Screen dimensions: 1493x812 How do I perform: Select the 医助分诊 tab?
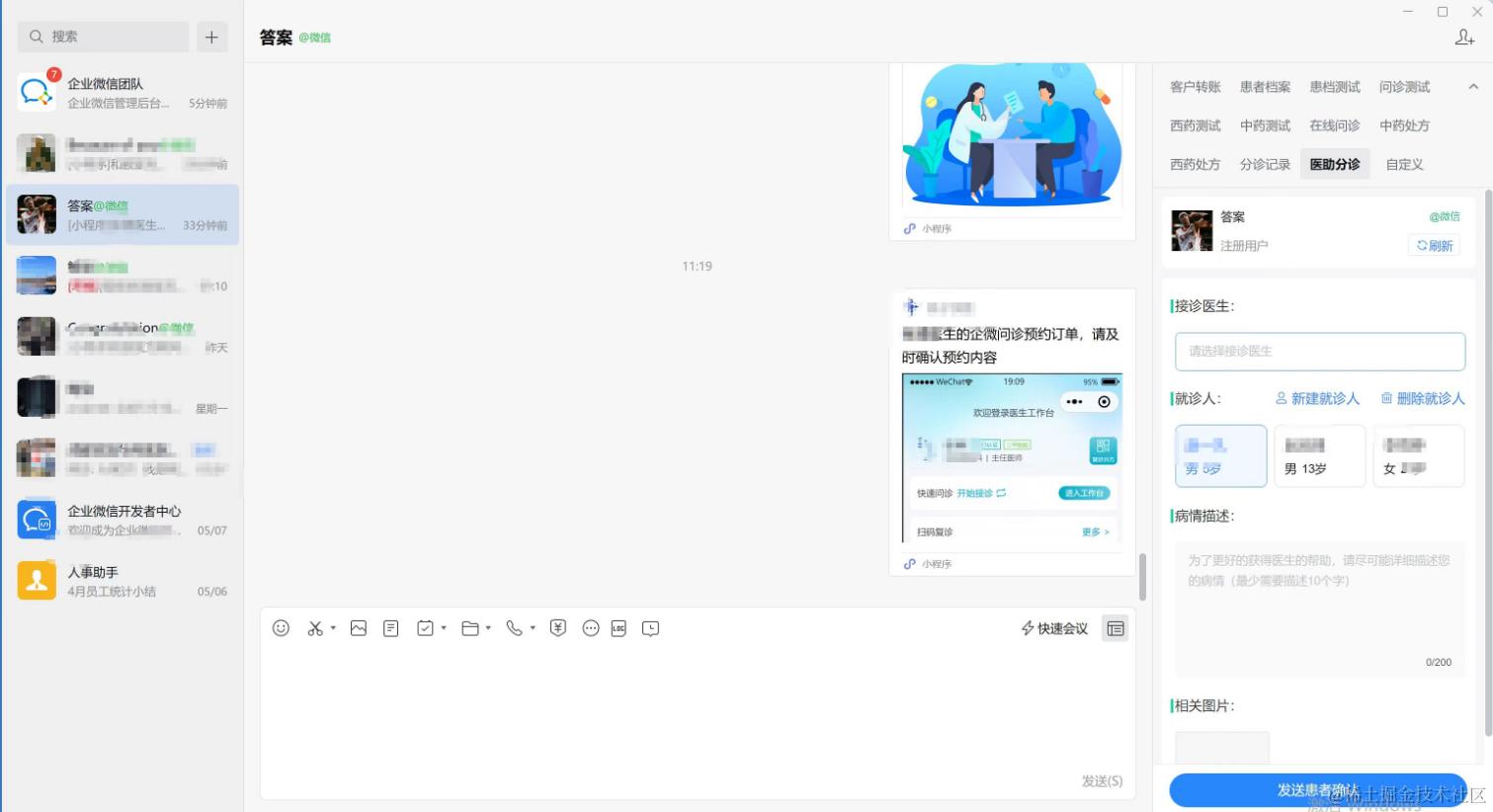(x=1334, y=164)
